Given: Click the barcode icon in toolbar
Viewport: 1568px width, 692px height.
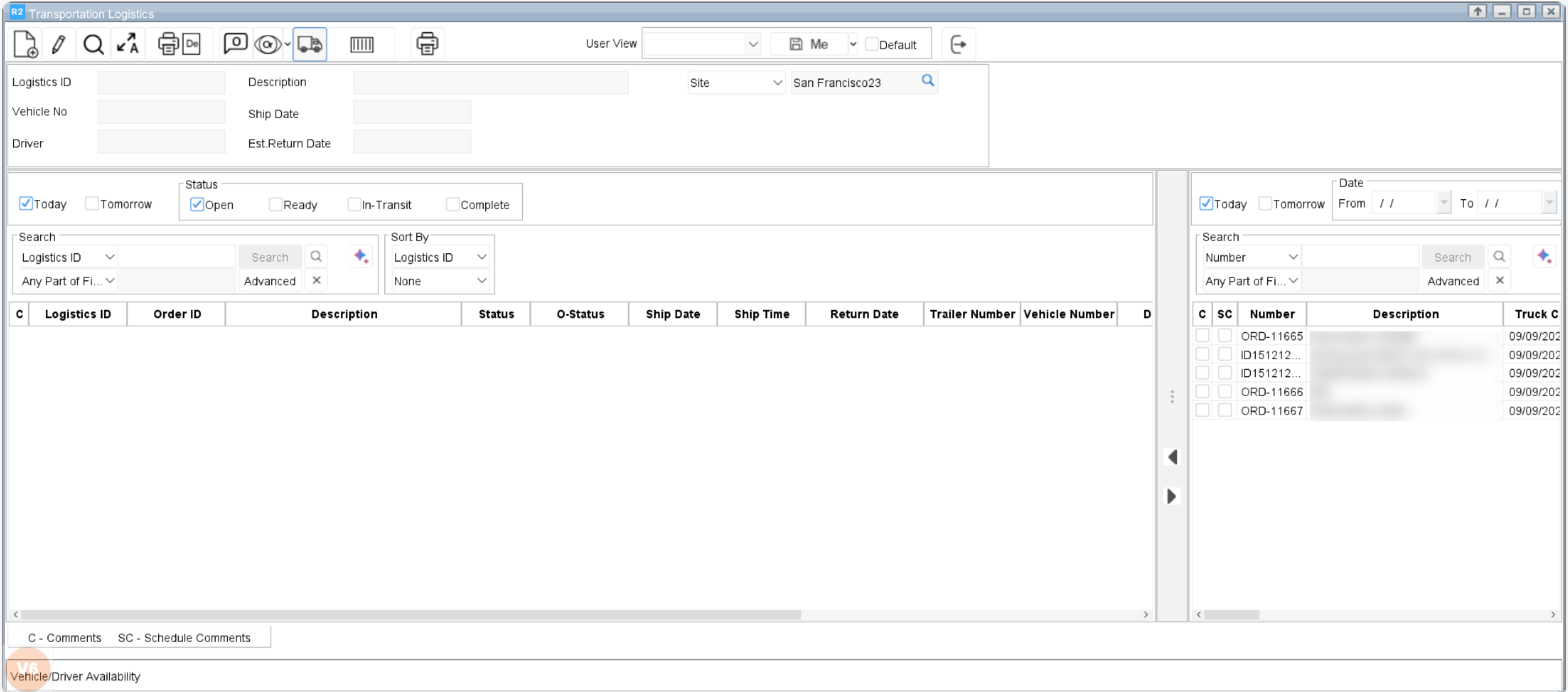Looking at the screenshot, I should pos(361,44).
